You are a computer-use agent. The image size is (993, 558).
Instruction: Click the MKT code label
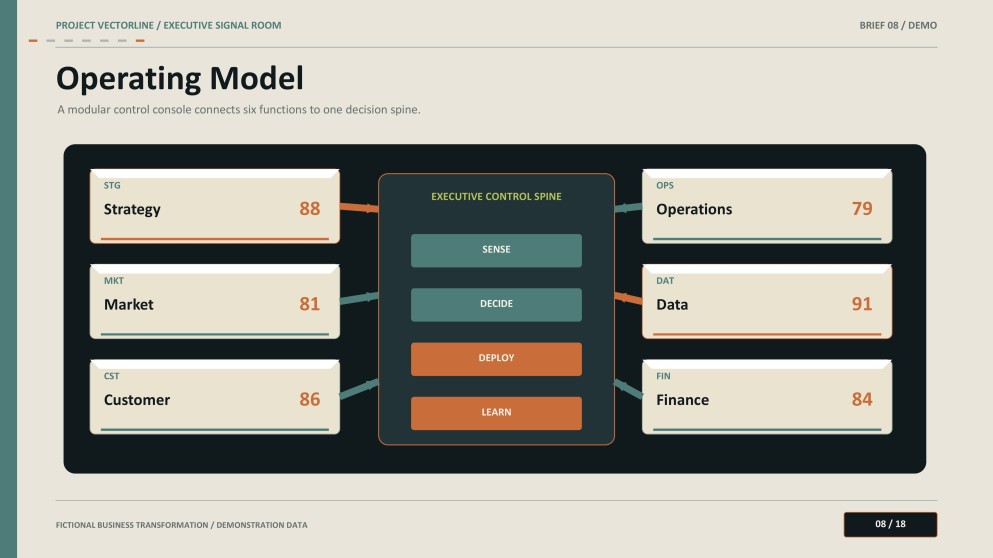point(114,281)
